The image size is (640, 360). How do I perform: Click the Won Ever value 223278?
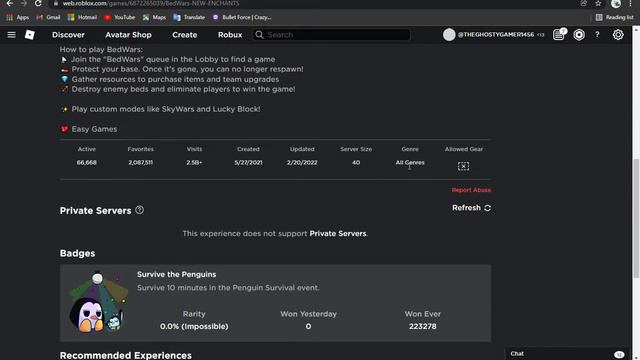click(422, 327)
